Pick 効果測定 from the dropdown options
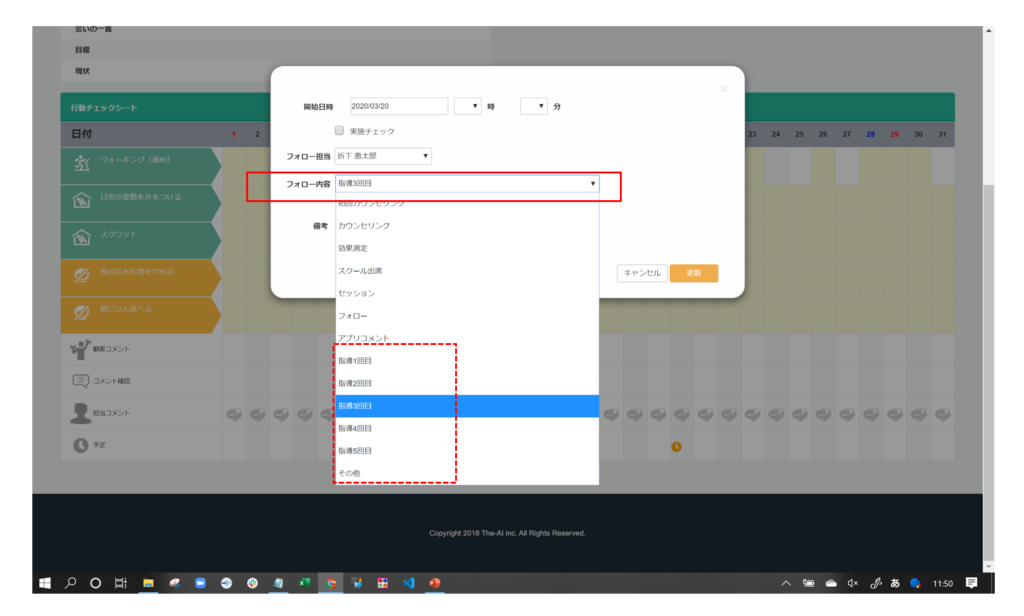The image size is (1024, 616). click(353, 248)
